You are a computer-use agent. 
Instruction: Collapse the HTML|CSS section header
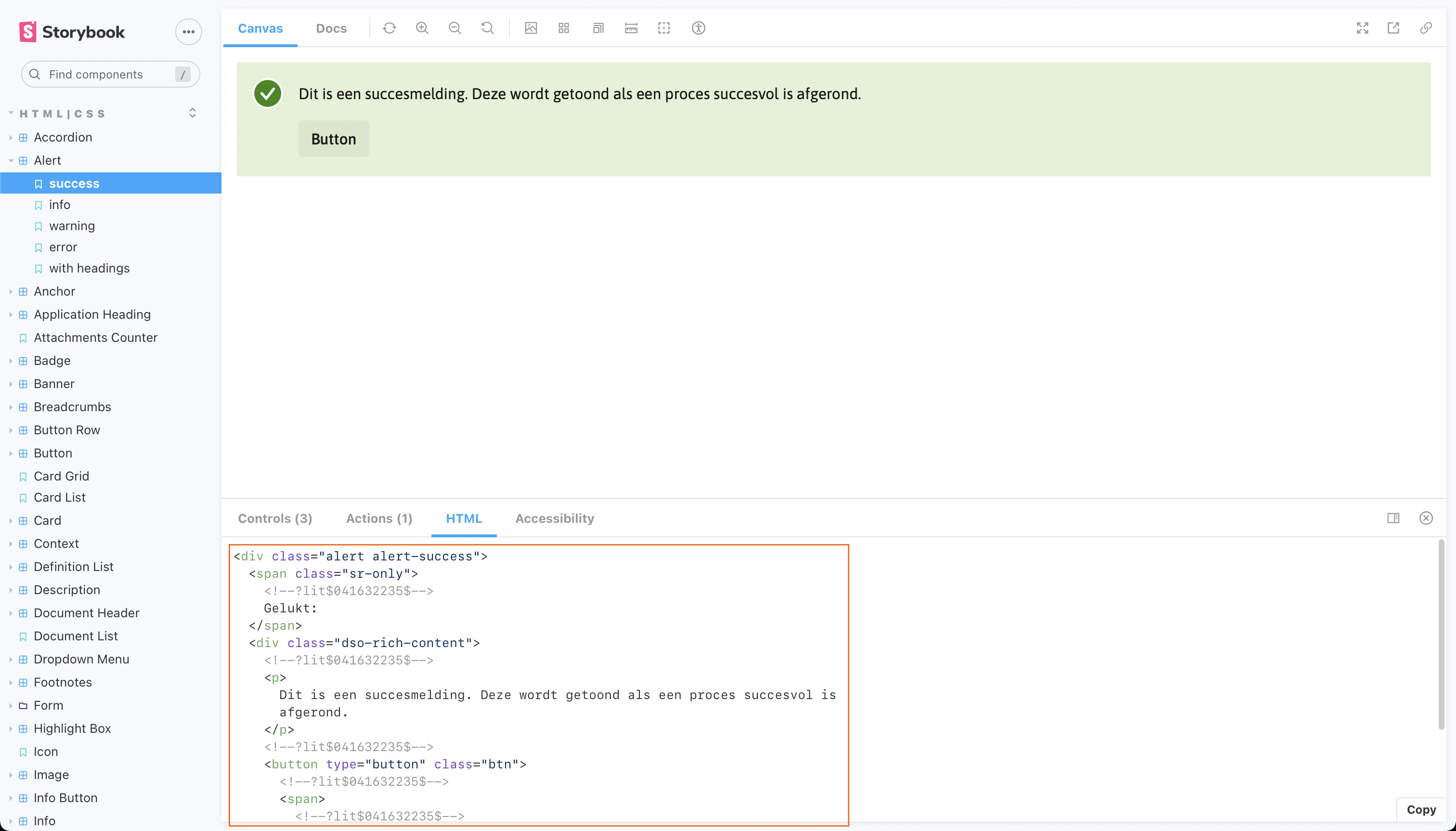(x=62, y=114)
